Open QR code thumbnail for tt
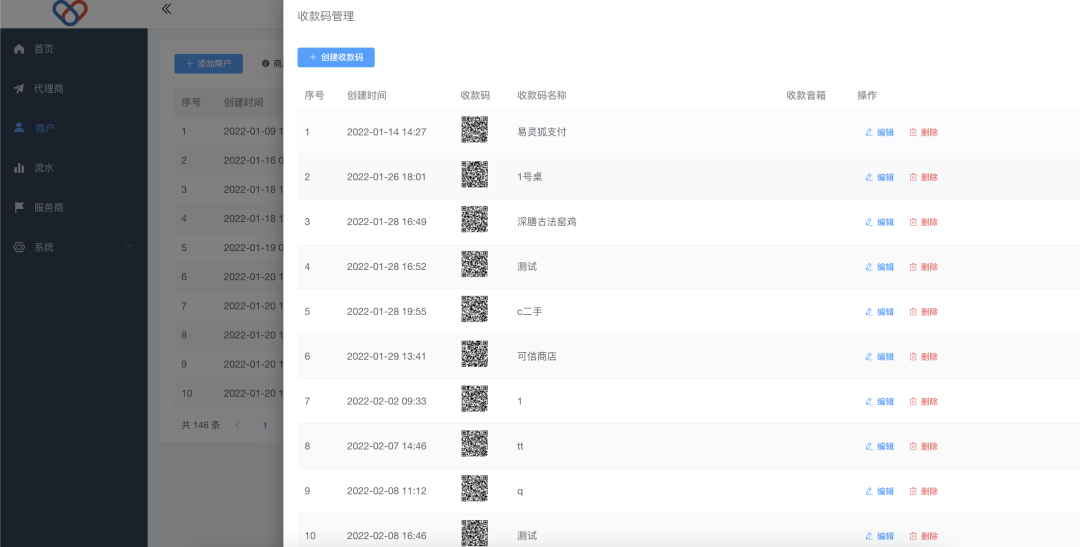 point(475,444)
